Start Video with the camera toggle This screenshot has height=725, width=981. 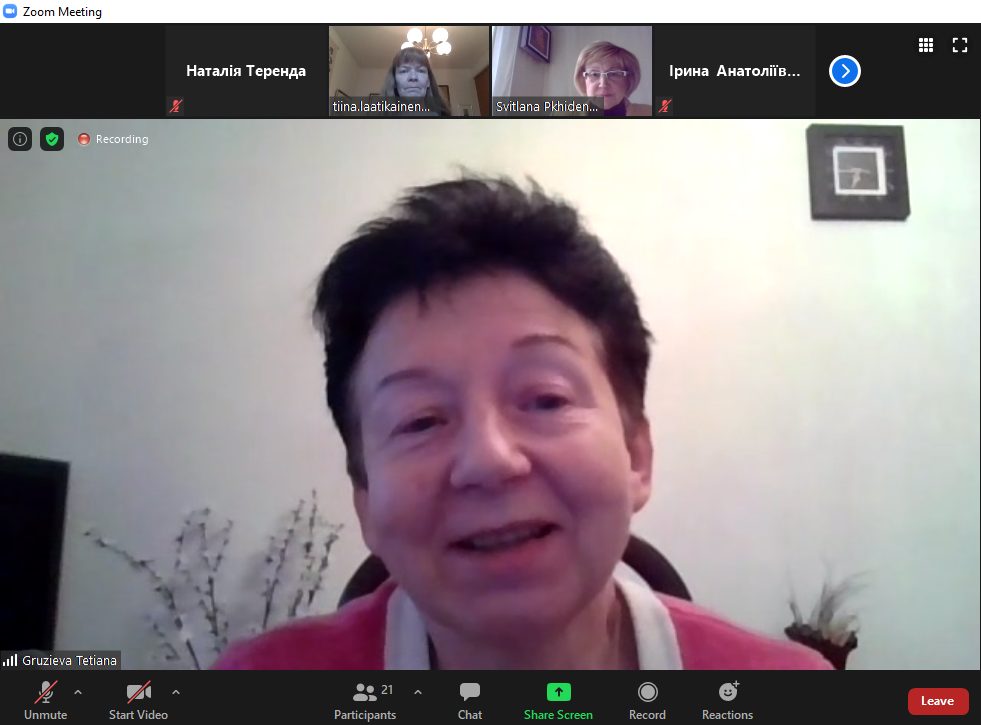(138, 700)
